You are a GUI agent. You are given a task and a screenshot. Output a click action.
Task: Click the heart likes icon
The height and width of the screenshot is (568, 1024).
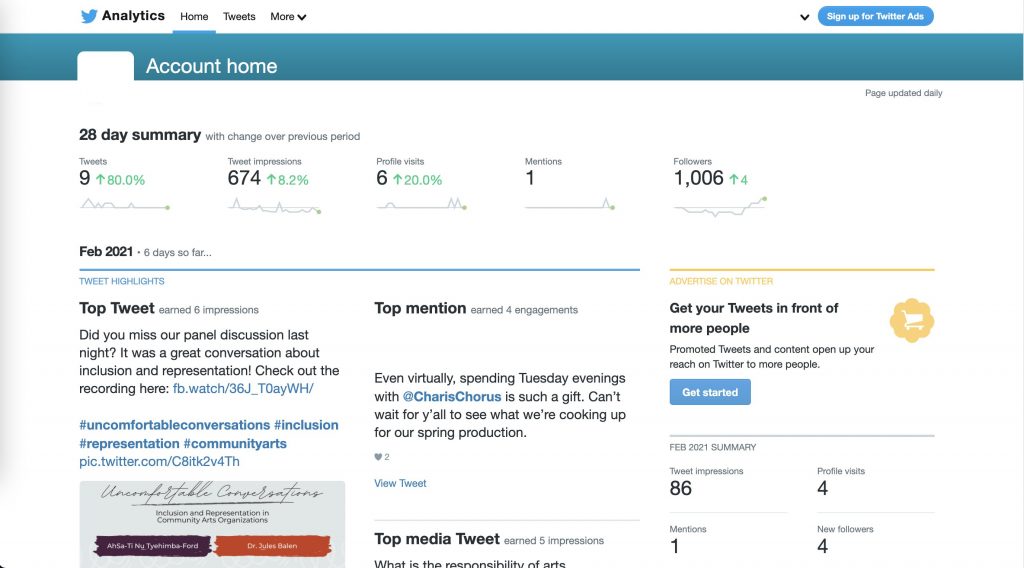[378, 457]
